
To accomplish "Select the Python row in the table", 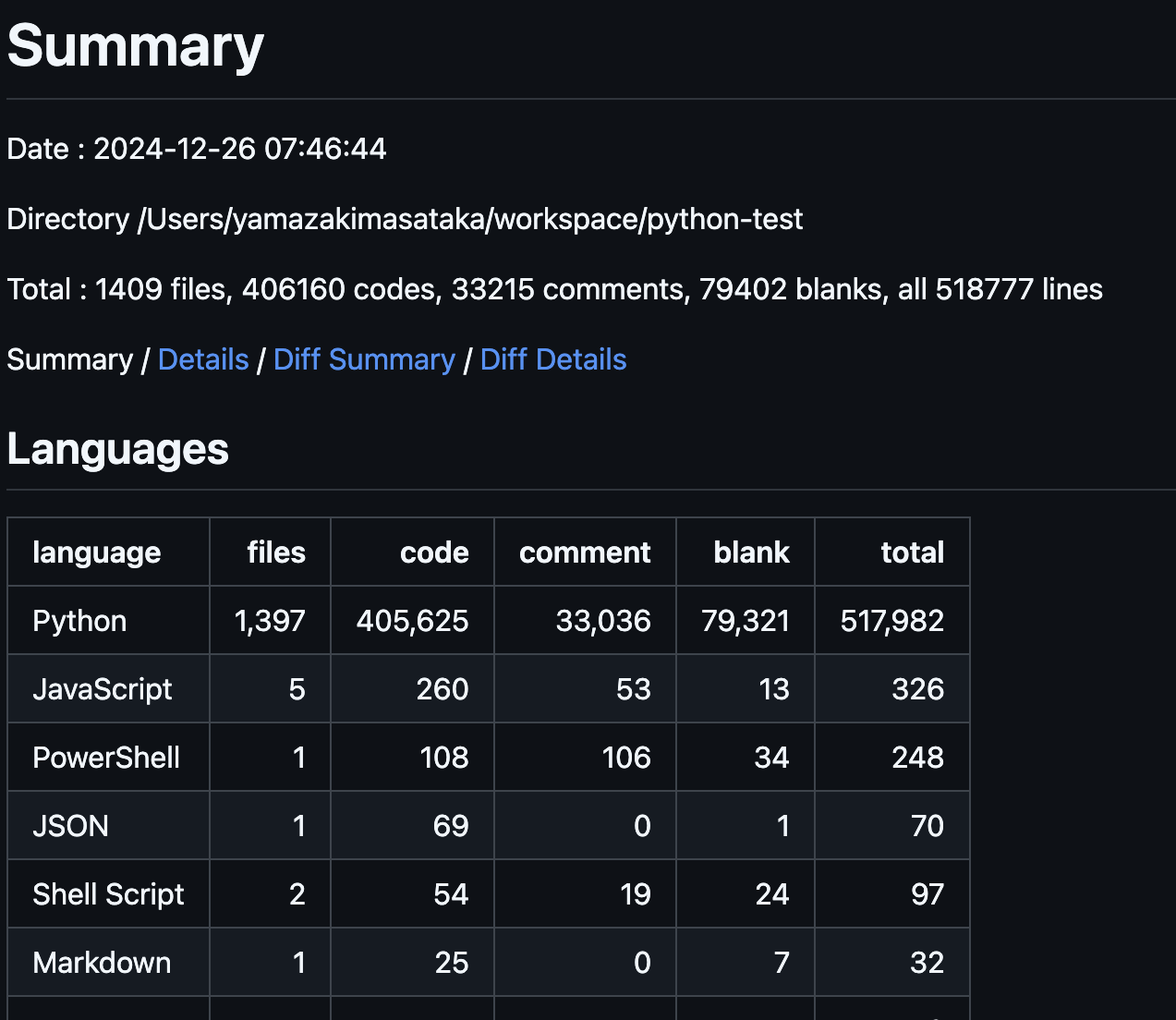I will [79, 620].
